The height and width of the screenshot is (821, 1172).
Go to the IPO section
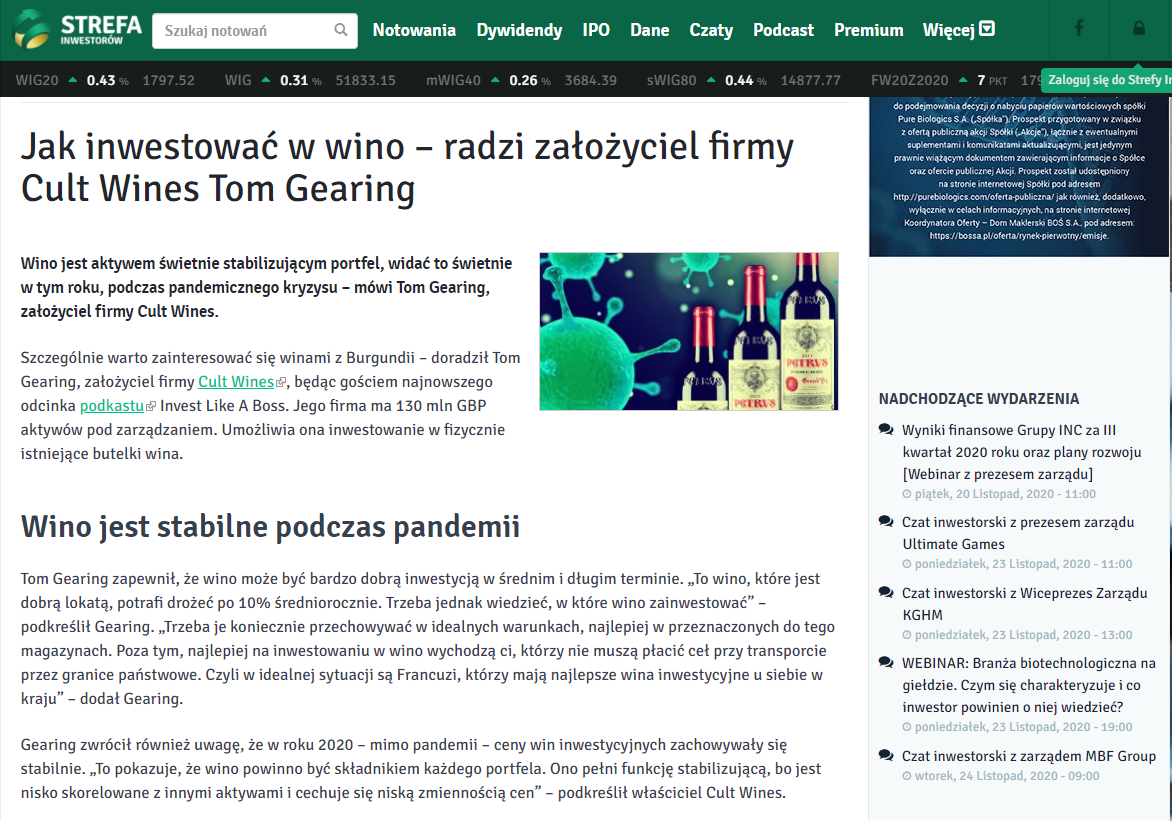(596, 30)
